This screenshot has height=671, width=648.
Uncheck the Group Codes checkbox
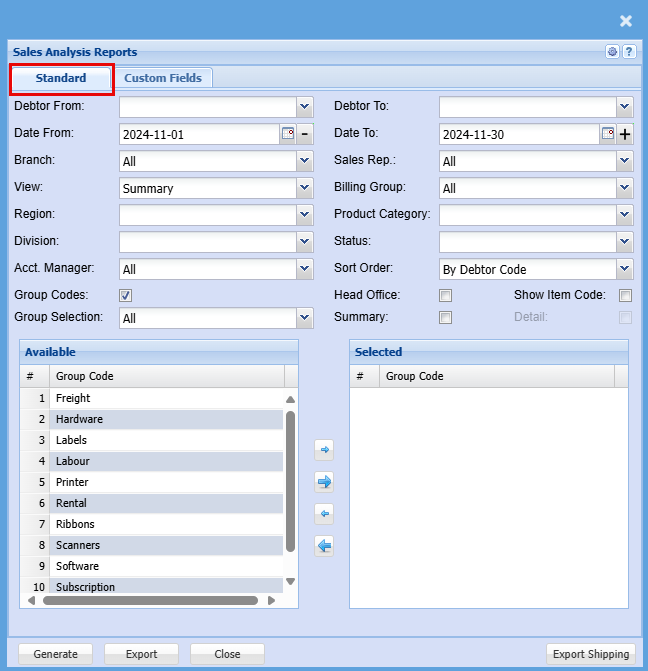pos(125,295)
